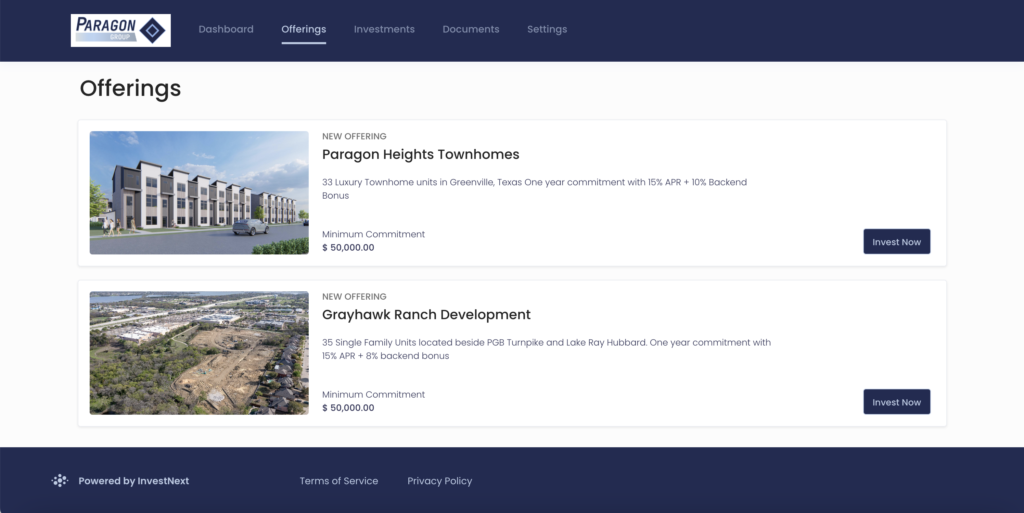Click the Paragon Heights $50,000.00 minimum commitment
The image size is (1024, 513).
coord(348,248)
